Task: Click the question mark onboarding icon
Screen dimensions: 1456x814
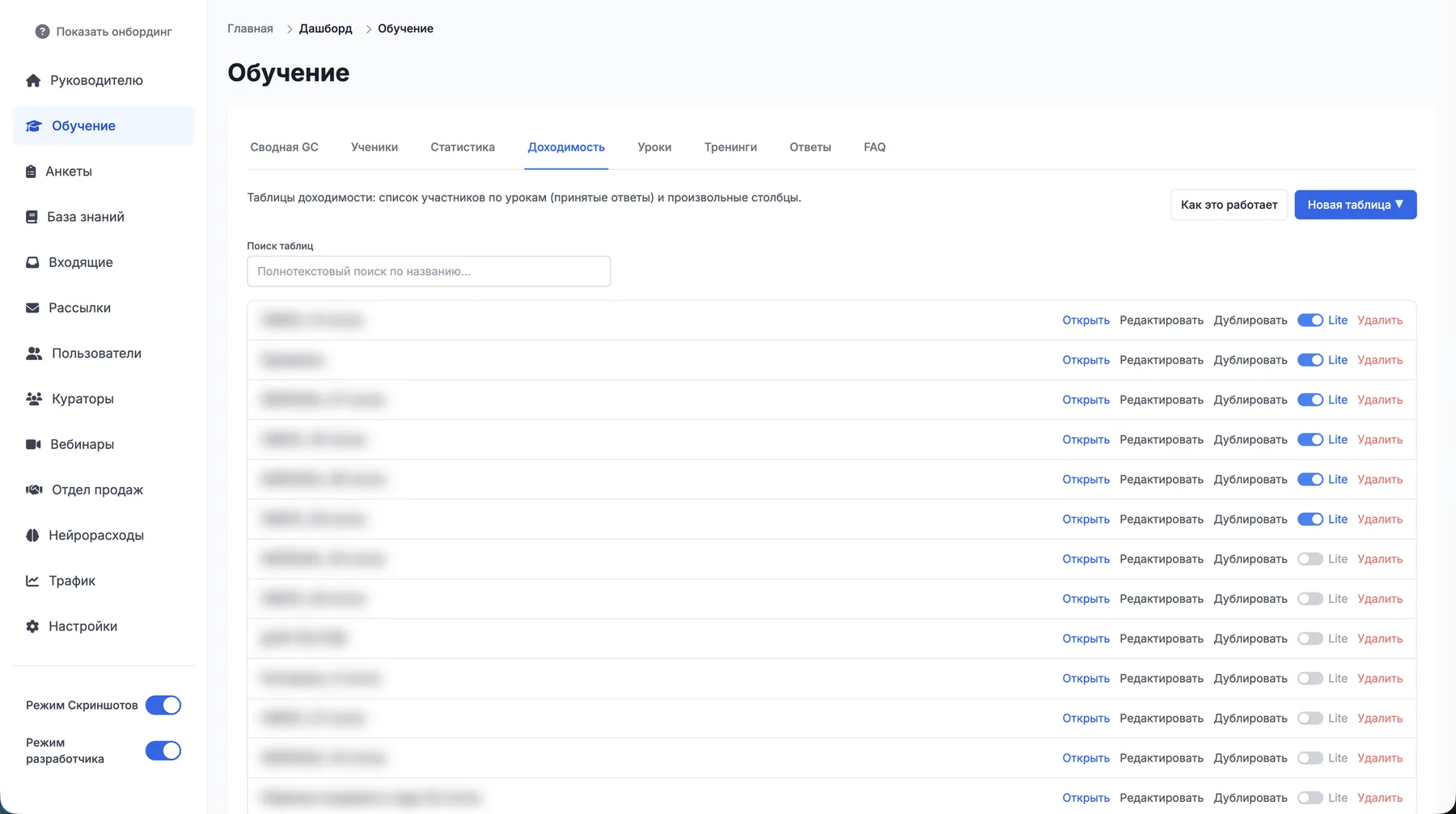Action: [42, 32]
